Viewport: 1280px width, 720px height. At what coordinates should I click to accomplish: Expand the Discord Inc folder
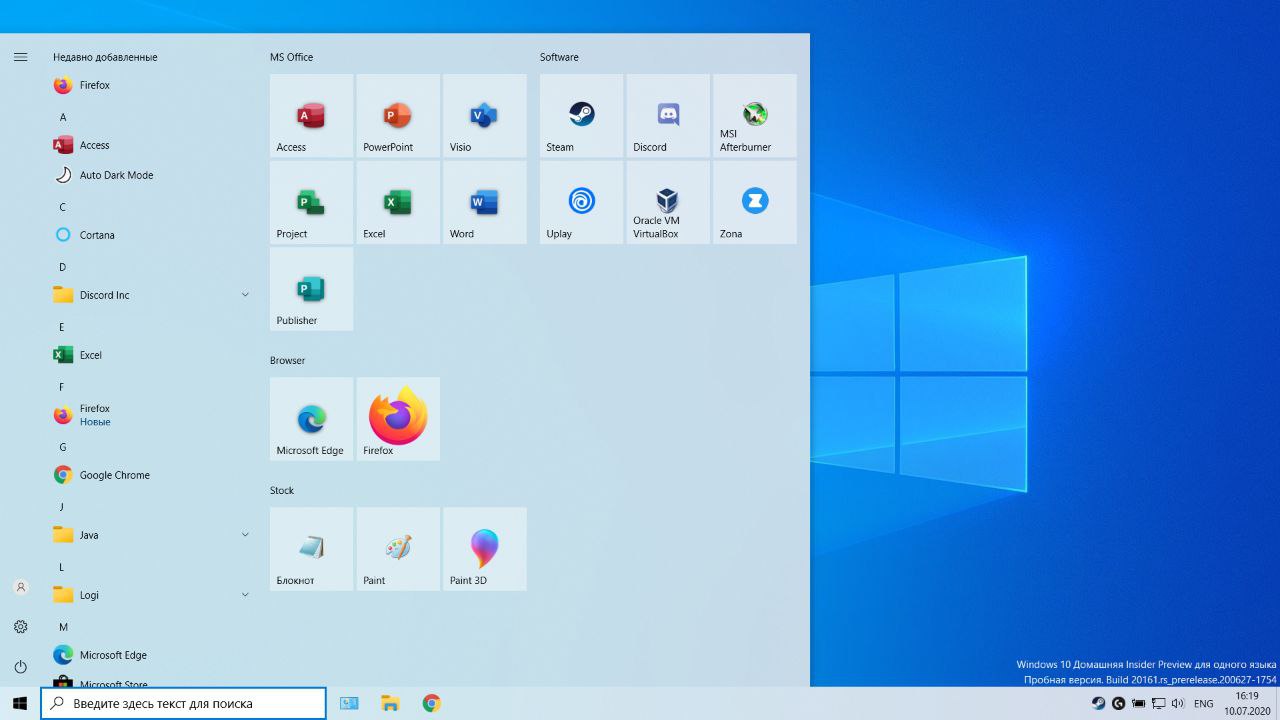tap(151, 295)
